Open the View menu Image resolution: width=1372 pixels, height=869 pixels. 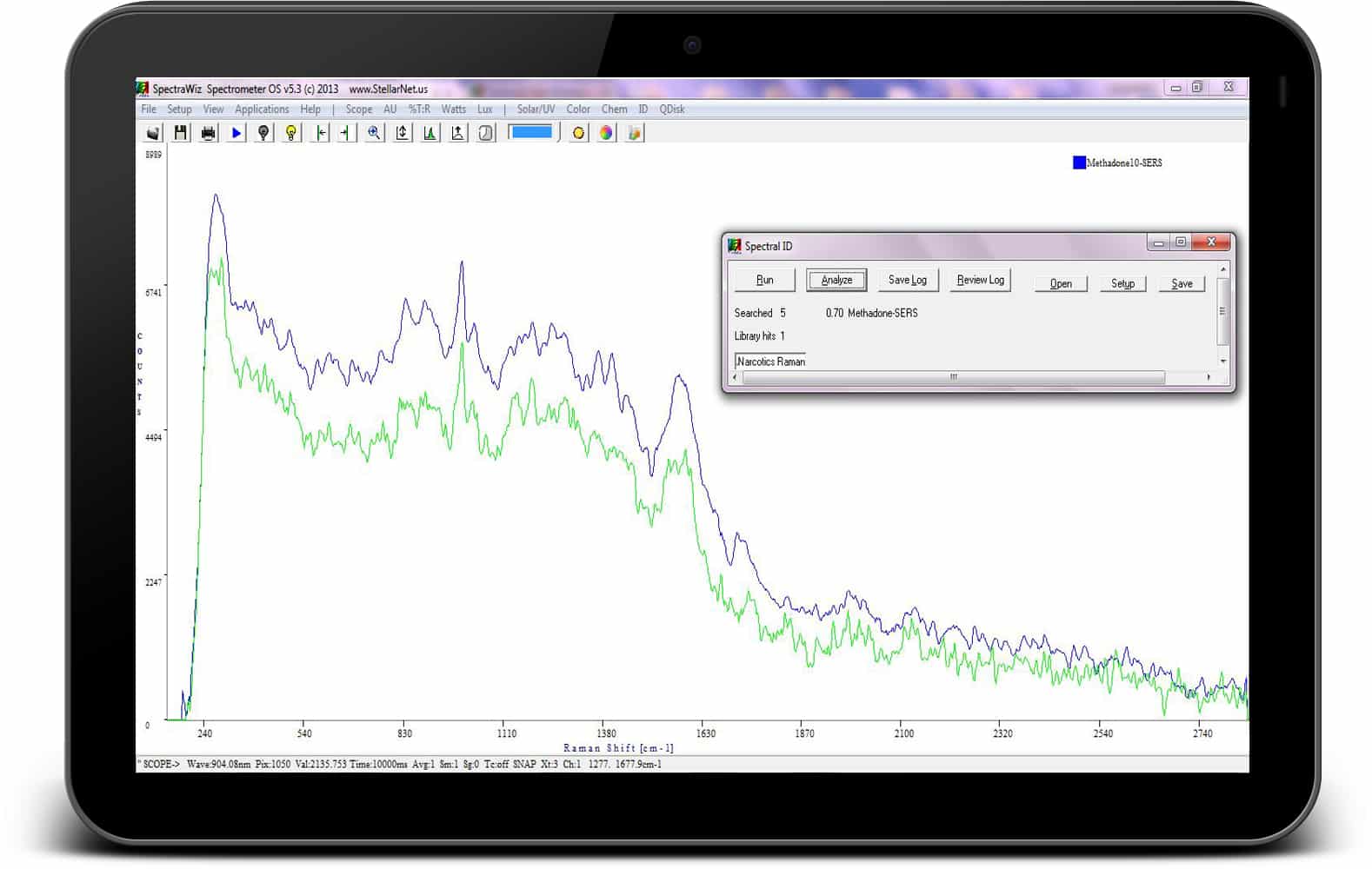click(x=213, y=109)
